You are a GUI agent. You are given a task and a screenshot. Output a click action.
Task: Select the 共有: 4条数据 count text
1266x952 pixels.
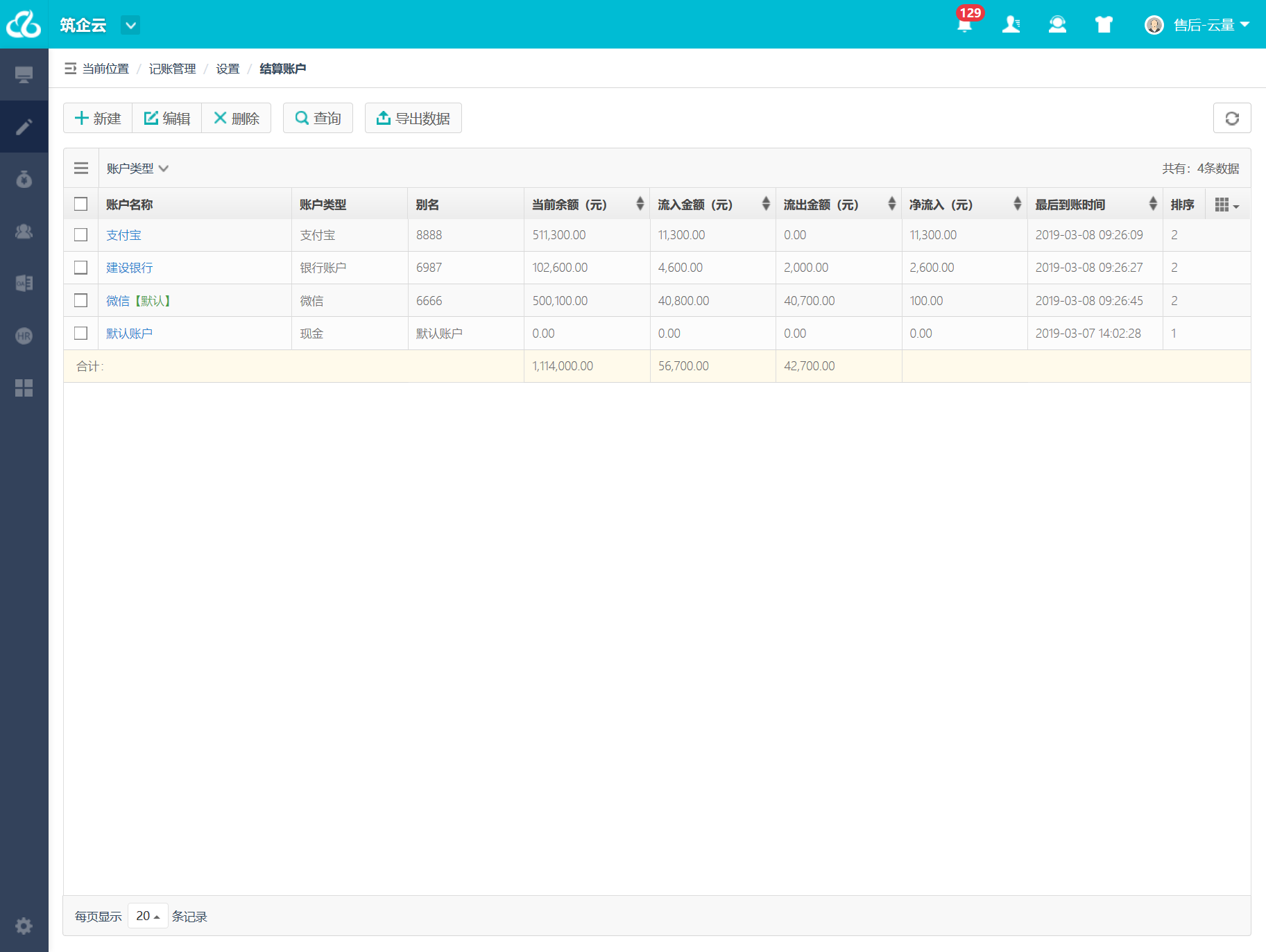click(x=1201, y=168)
